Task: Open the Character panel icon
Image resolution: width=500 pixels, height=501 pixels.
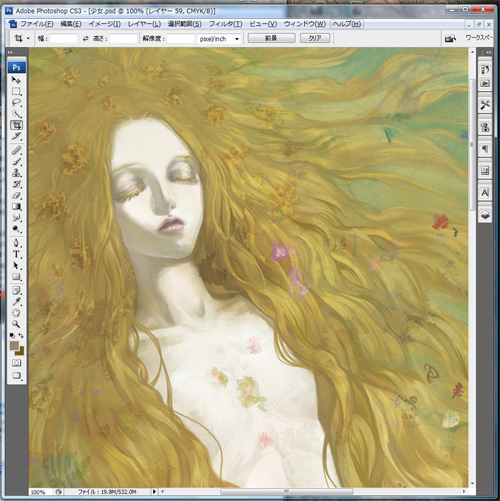Action: (485, 193)
